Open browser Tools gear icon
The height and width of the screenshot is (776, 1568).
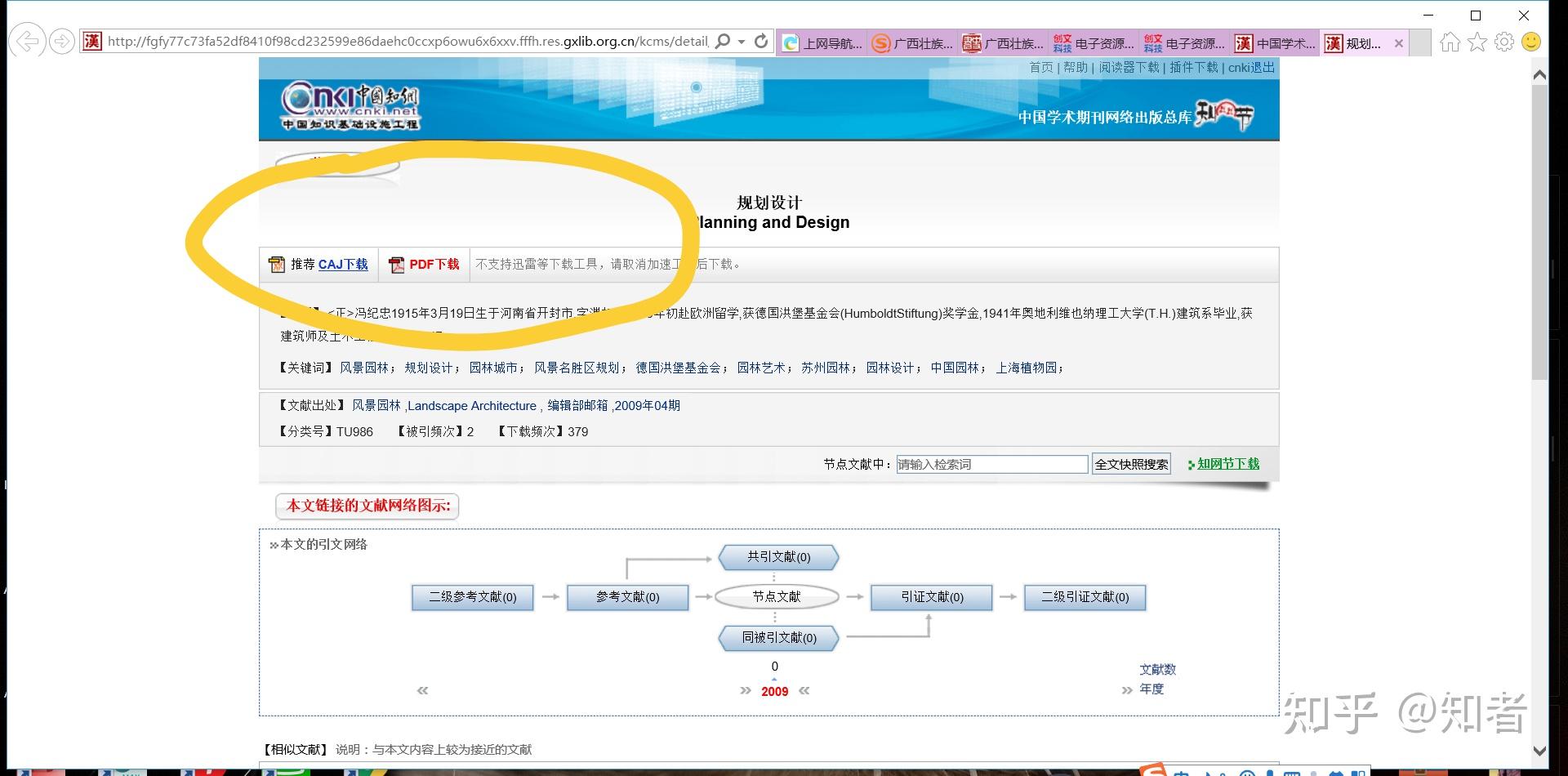pyautogui.click(x=1504, y=42)
